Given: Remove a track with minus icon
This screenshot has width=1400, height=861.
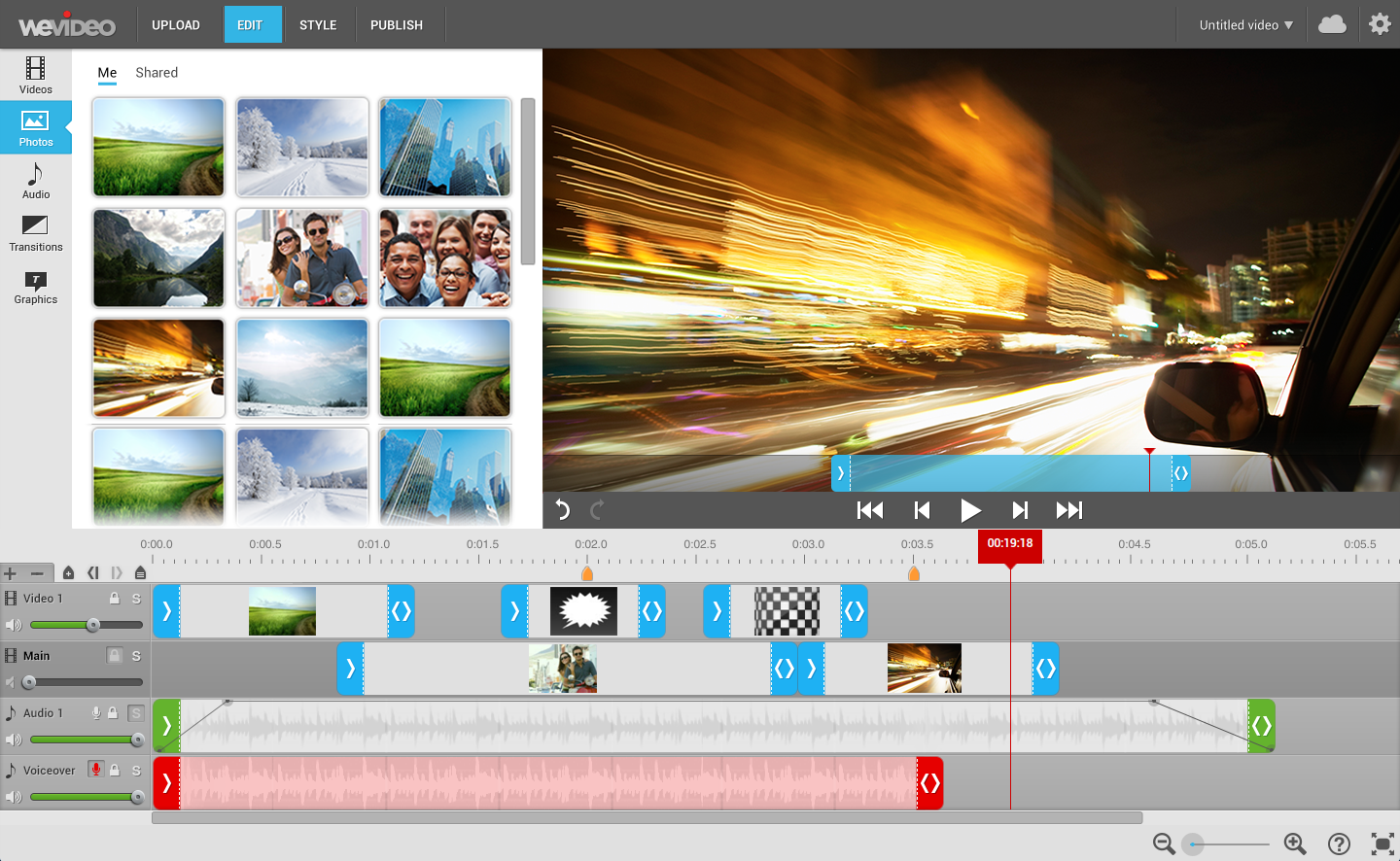Looking at the screenshot, I should pyautogui.click(x=37, y=573).
